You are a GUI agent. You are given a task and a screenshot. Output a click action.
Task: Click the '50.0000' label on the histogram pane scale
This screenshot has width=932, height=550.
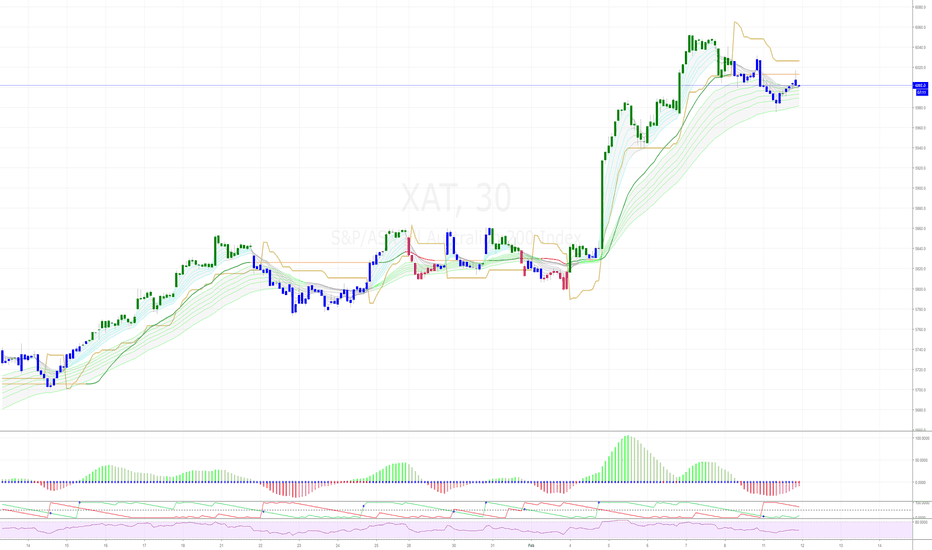click(x=922, y=460)
